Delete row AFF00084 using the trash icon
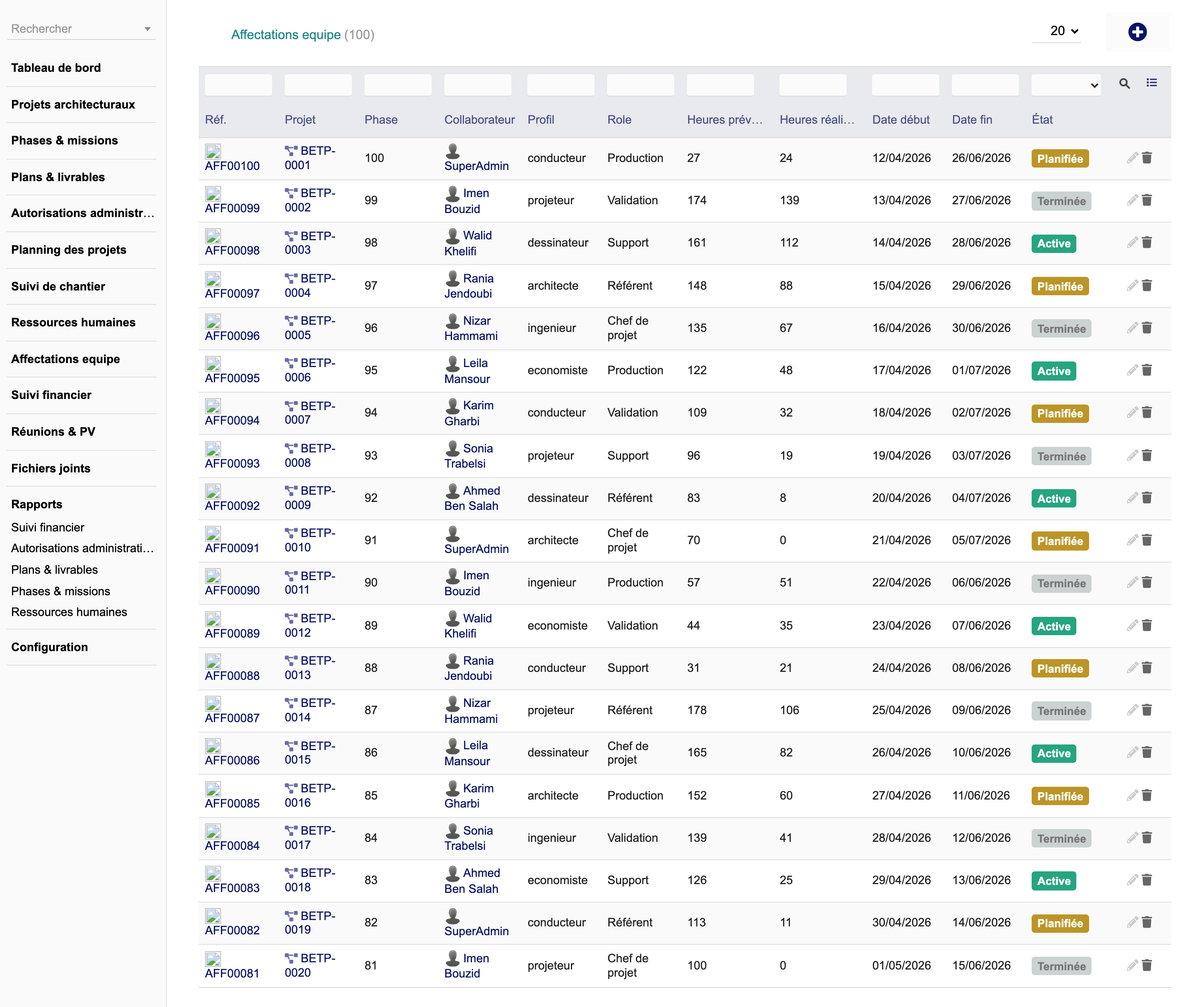 tap(1147, 838)
